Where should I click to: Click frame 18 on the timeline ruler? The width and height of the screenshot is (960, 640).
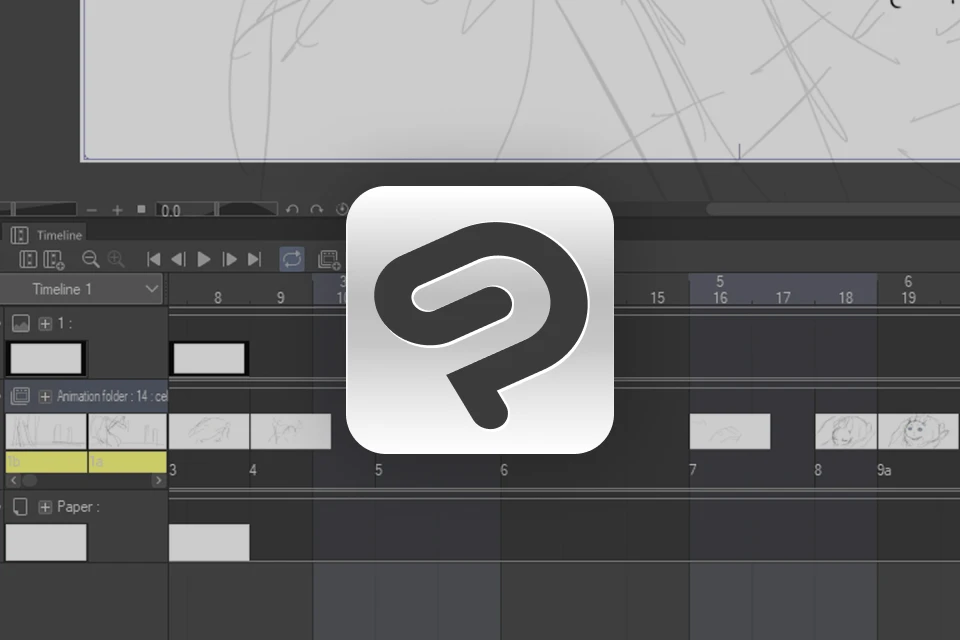846,298
